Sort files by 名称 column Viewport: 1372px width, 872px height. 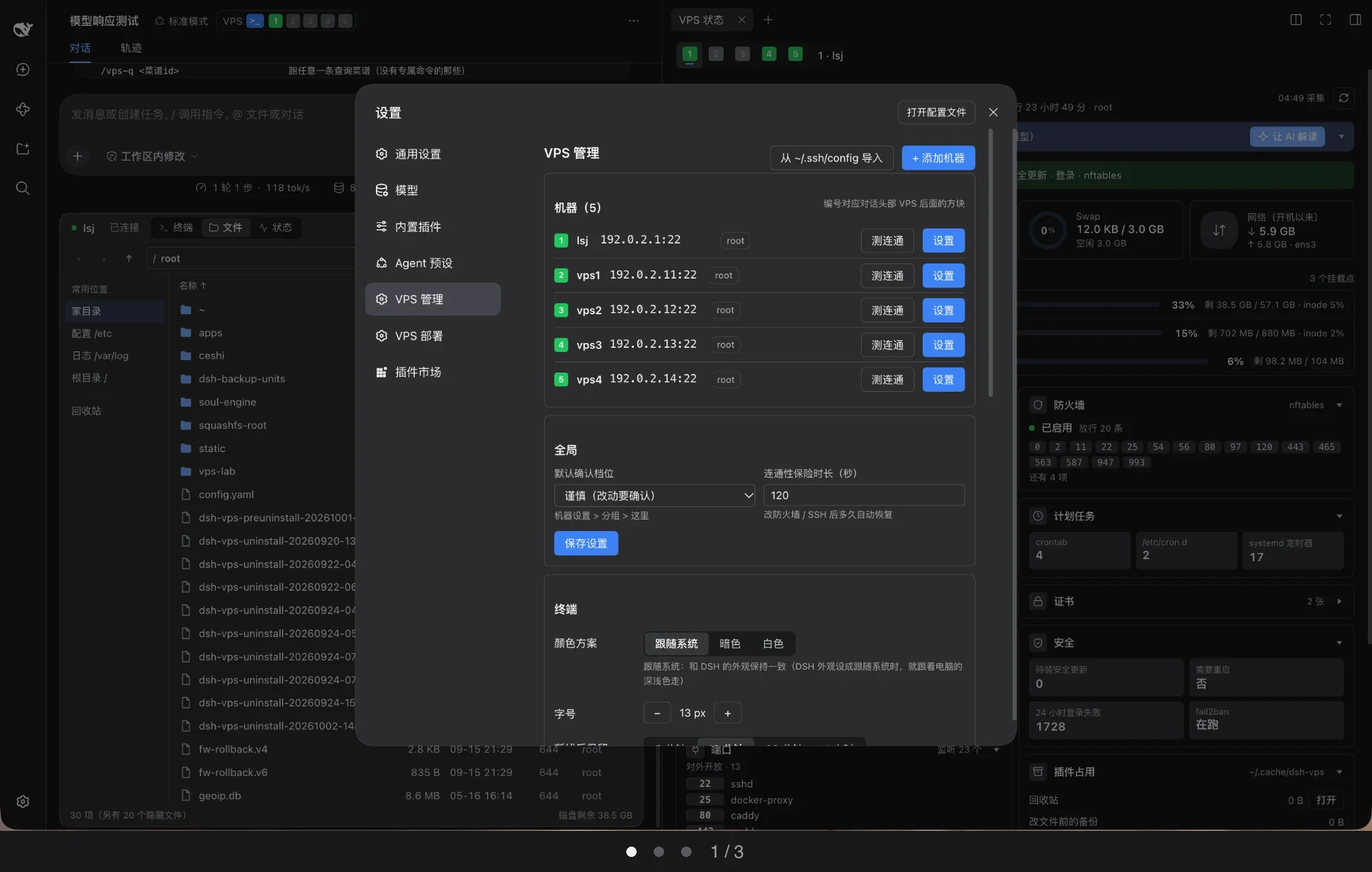pyautogui.click(x=193, y=286)
